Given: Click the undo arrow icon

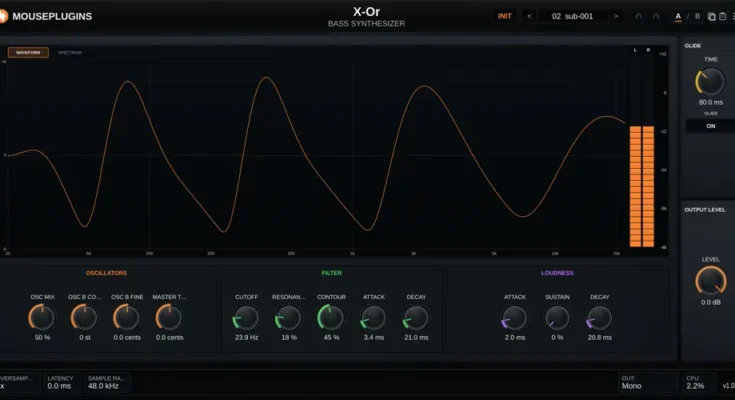Looking at the screenshot, I should [638, 16].
